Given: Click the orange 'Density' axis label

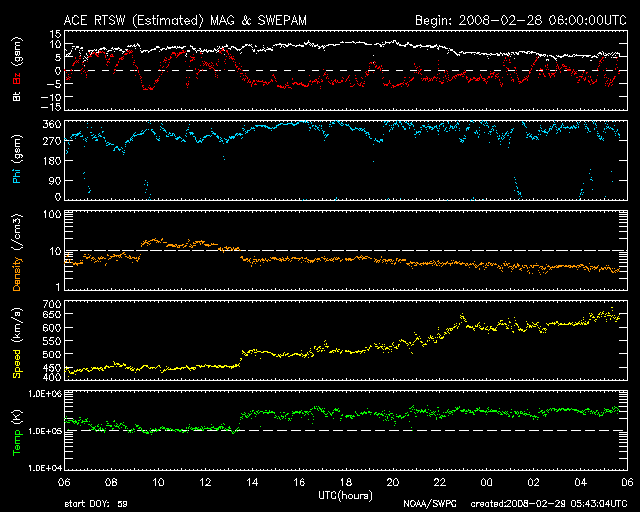Looking at the screenshot, I should tap(17, 274).
